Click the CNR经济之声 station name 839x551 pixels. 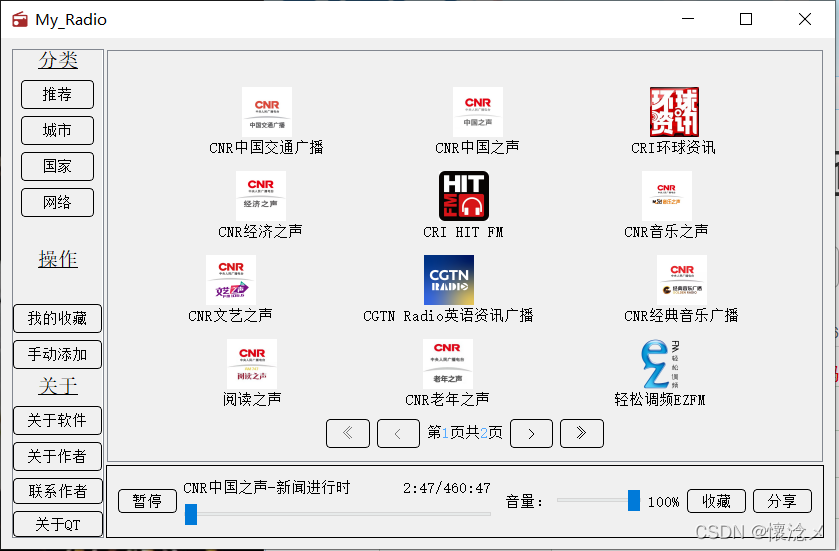[261, 232]
